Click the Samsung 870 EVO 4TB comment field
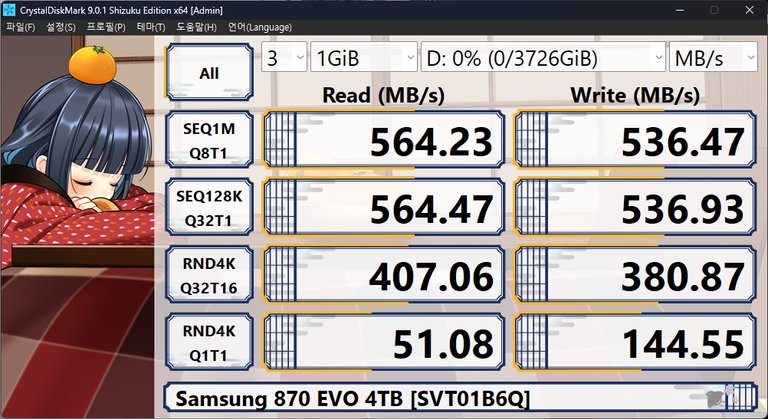Screen dimensions: 768x419 pos(460,398)
